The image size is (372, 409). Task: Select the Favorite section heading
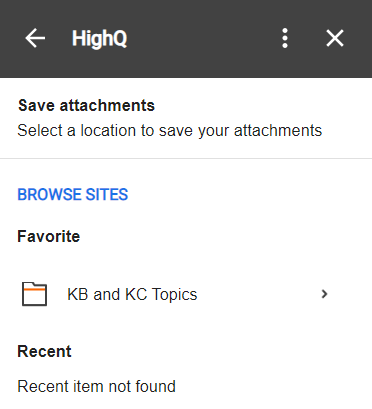[x=49, y=236]
